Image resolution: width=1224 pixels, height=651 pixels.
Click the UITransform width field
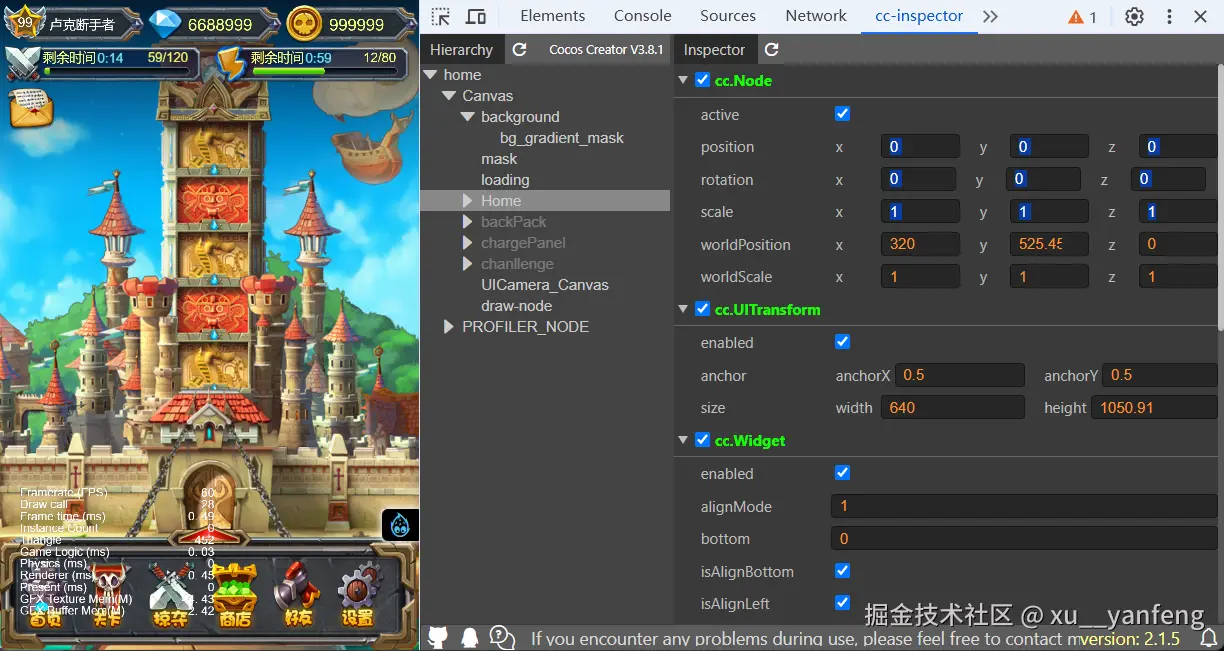click(x=952, y=407)
